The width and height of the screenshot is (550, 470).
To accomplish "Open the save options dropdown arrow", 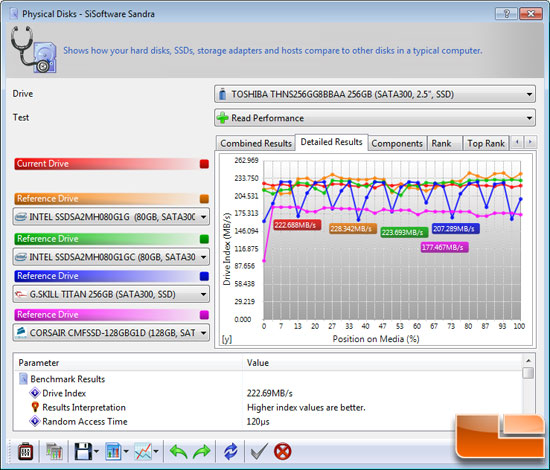I will pos(97,452).
